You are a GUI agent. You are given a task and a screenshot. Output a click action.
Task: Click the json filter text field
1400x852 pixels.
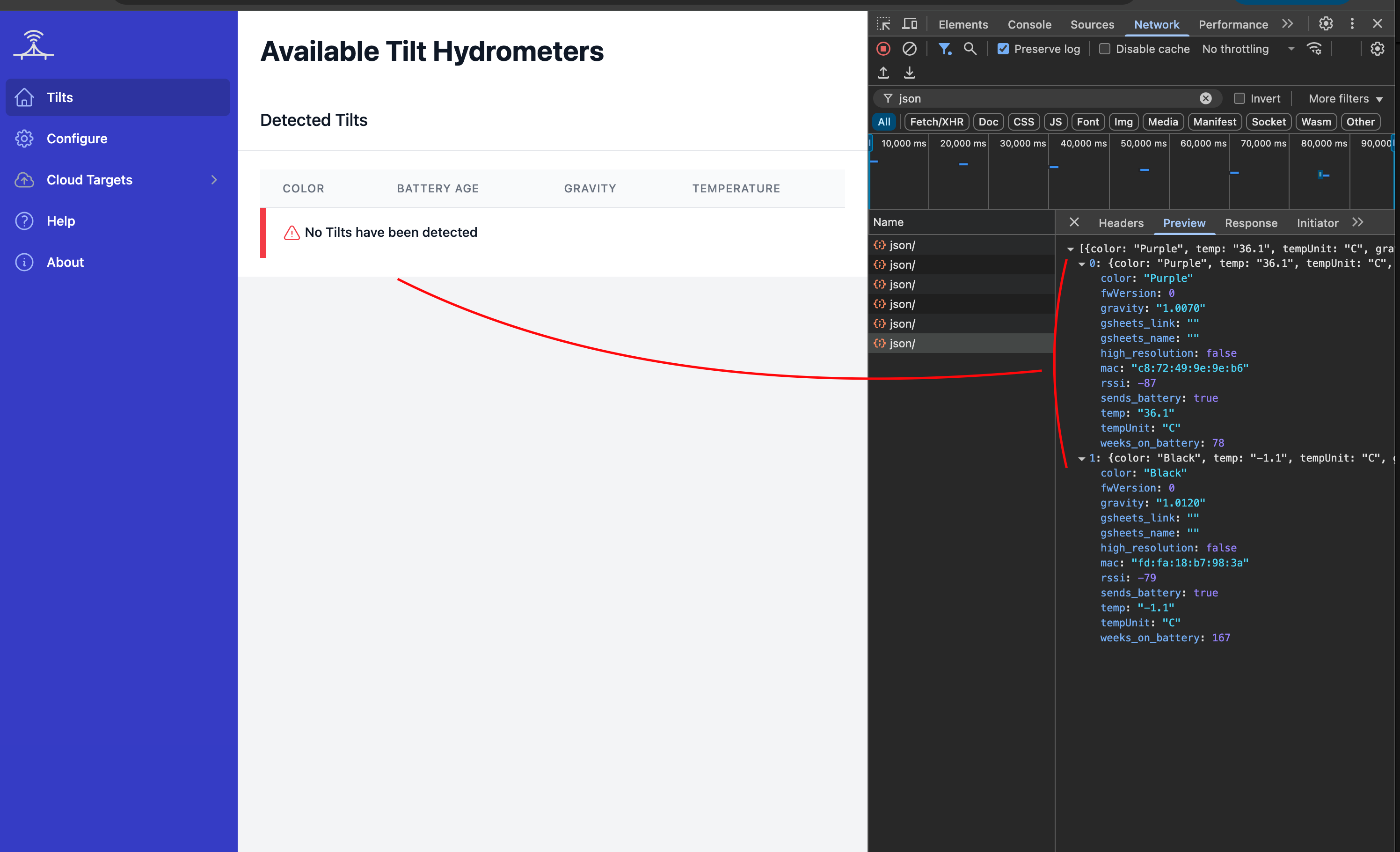[1047, 98]
